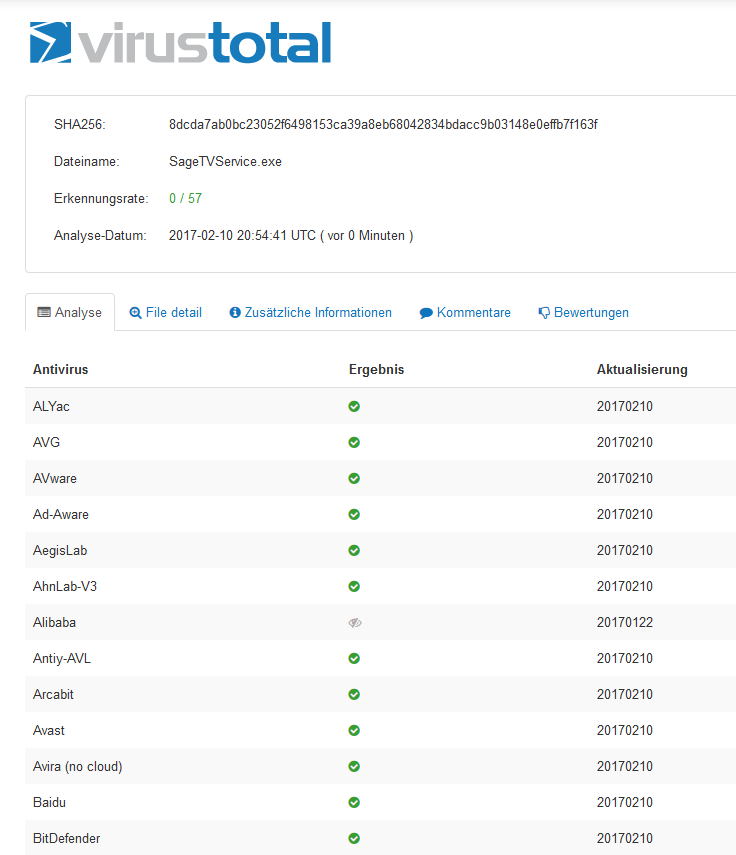Click the Analyse-Datum label
736x855 pixels.
pos(100,236)
